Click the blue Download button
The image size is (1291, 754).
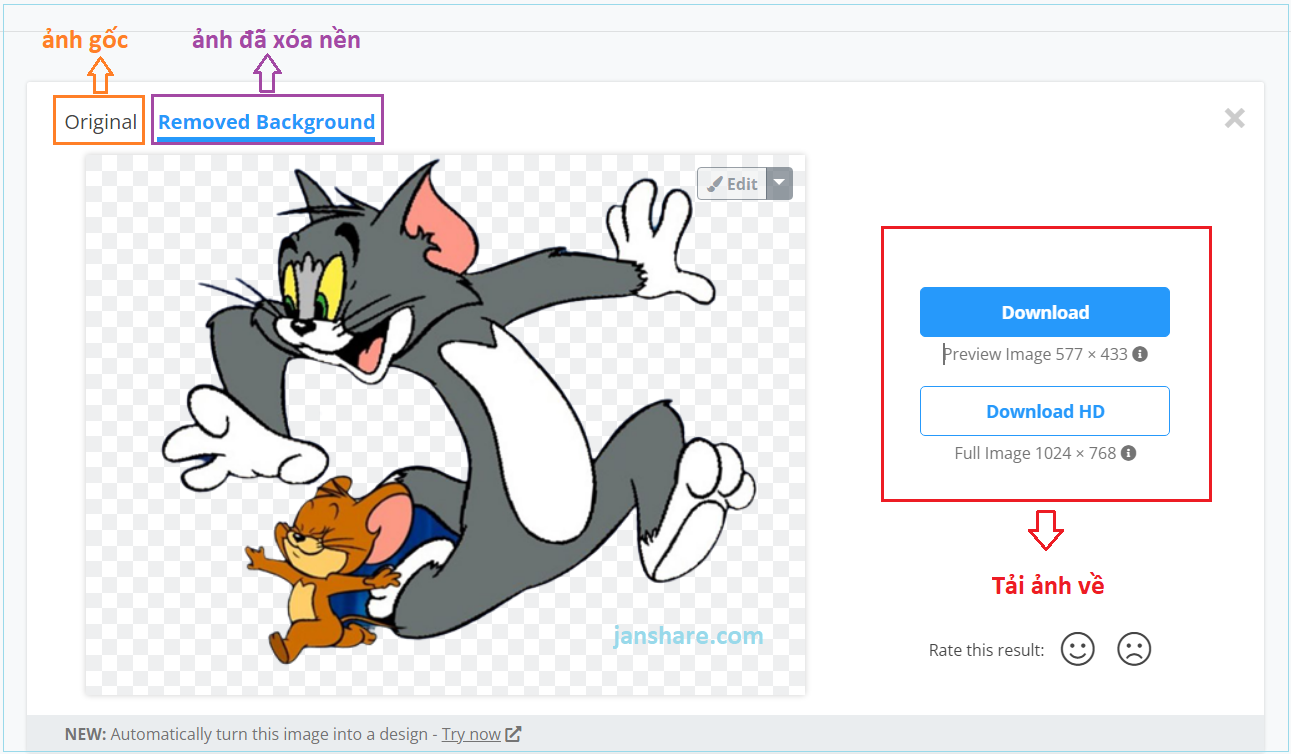[1045, 312]
